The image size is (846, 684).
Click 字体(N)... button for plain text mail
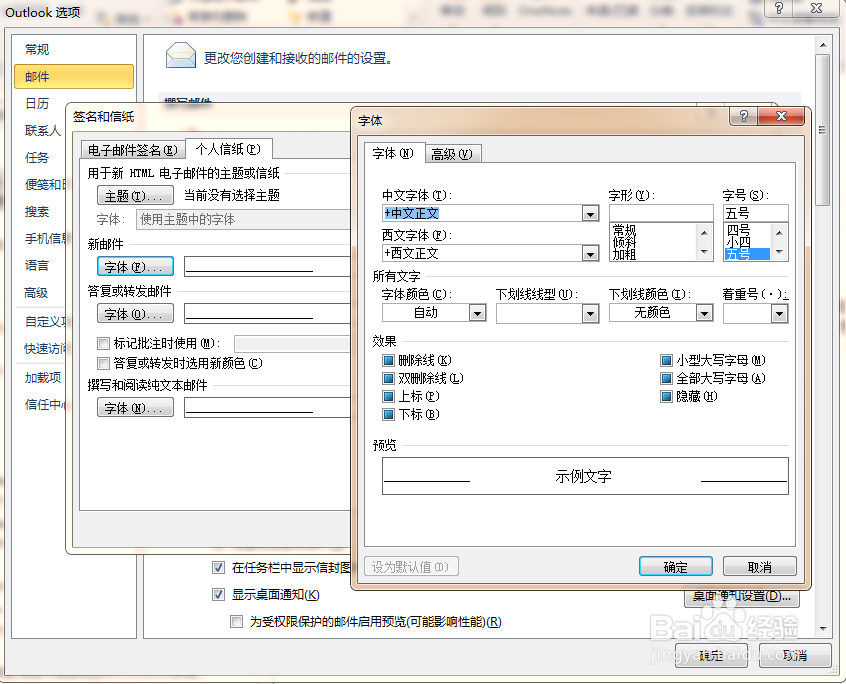click(x=135, y=408)
